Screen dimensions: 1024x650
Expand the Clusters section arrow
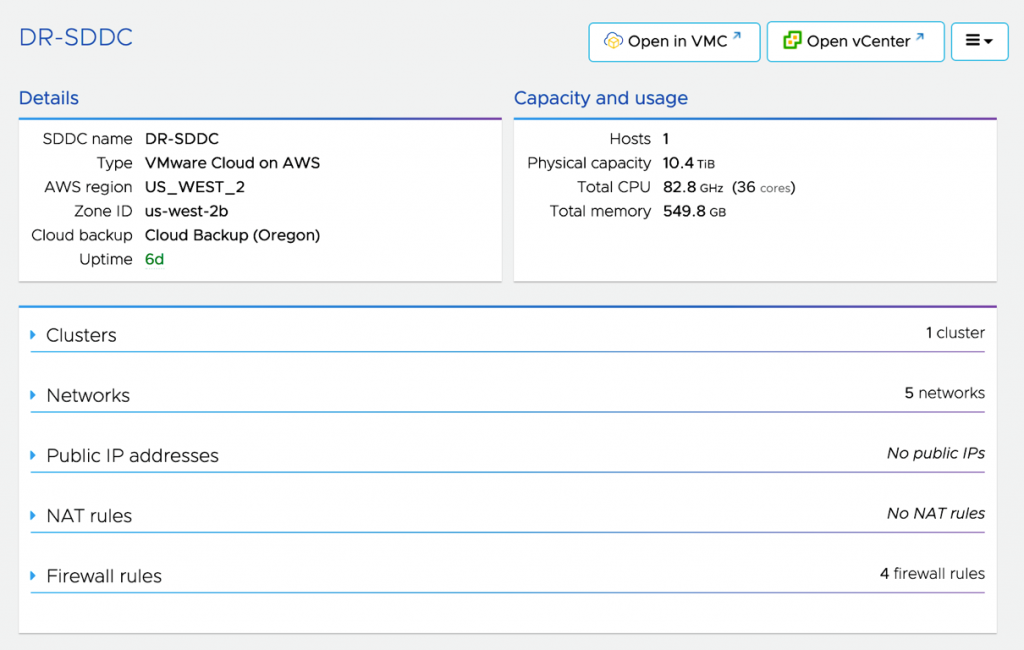point(33,335)
